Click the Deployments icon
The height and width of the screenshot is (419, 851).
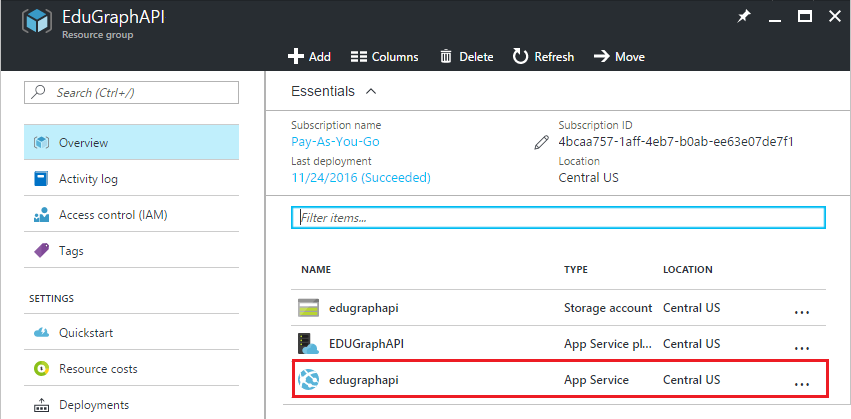[x=41, y=405]
